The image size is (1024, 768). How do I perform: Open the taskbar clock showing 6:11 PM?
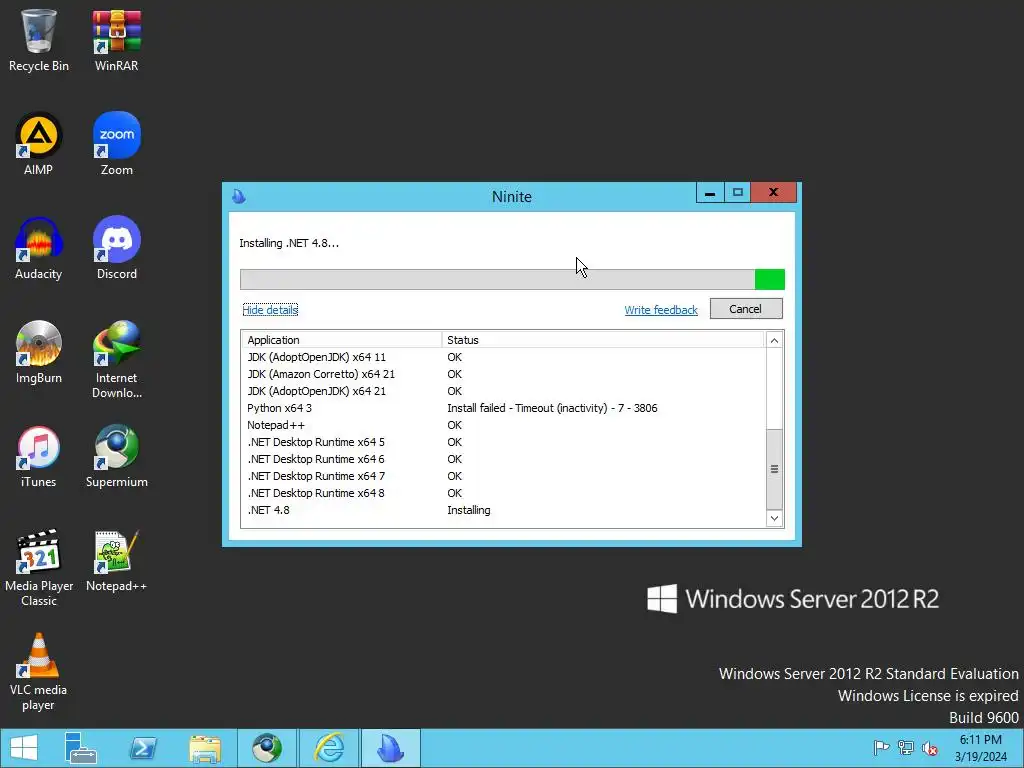(x=980, y=748)
